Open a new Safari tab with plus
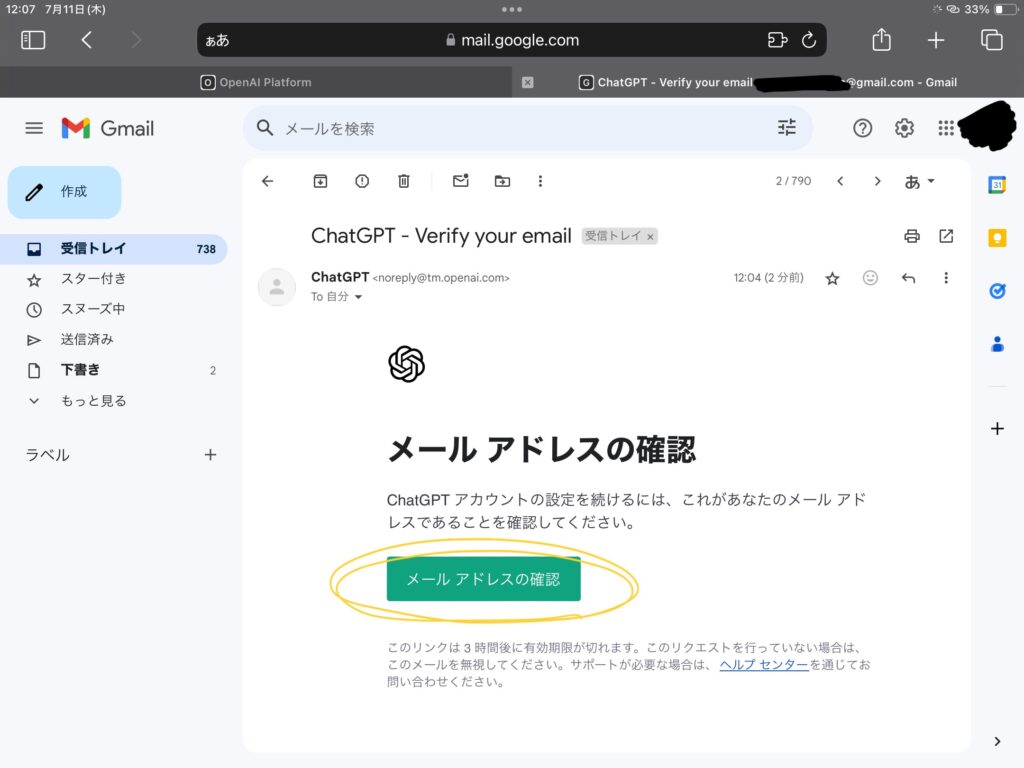Viewport: 1024px width, 768px height. [x=936, y=40]
